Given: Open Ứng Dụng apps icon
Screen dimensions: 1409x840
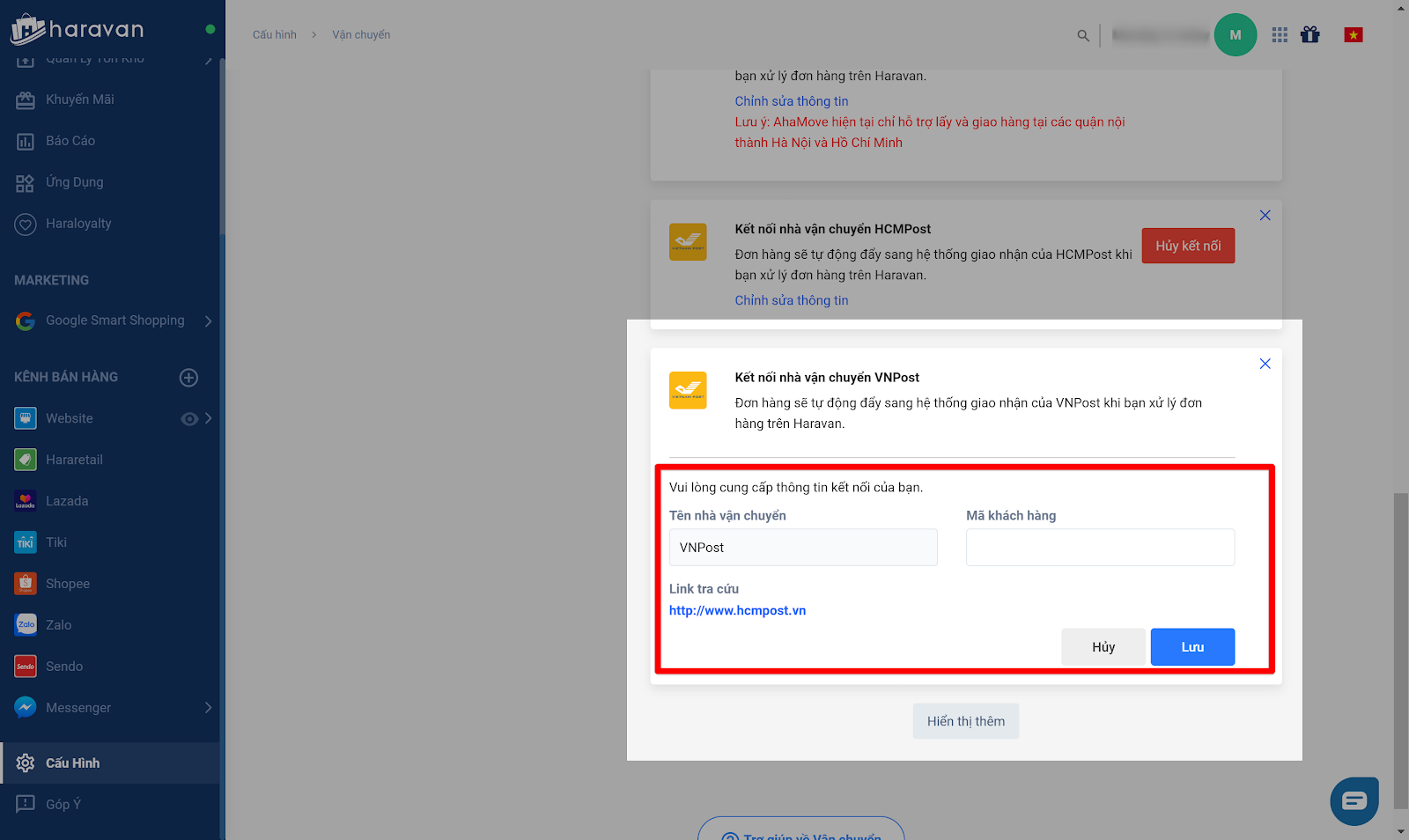Looking at the screenshot, I should coord(26,182).
